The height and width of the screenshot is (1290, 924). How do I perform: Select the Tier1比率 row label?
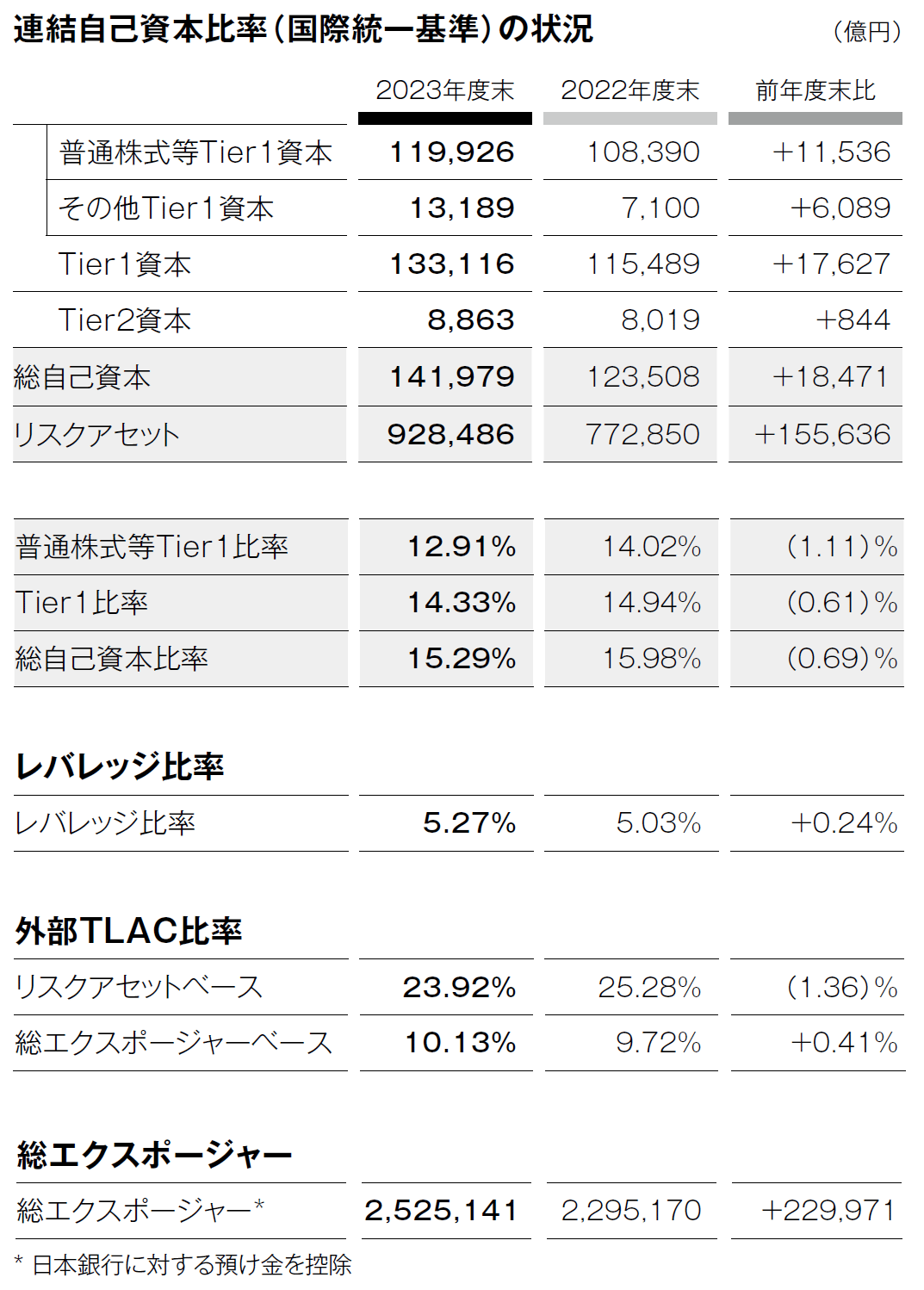pyautogui.click(x=82, y=603)
